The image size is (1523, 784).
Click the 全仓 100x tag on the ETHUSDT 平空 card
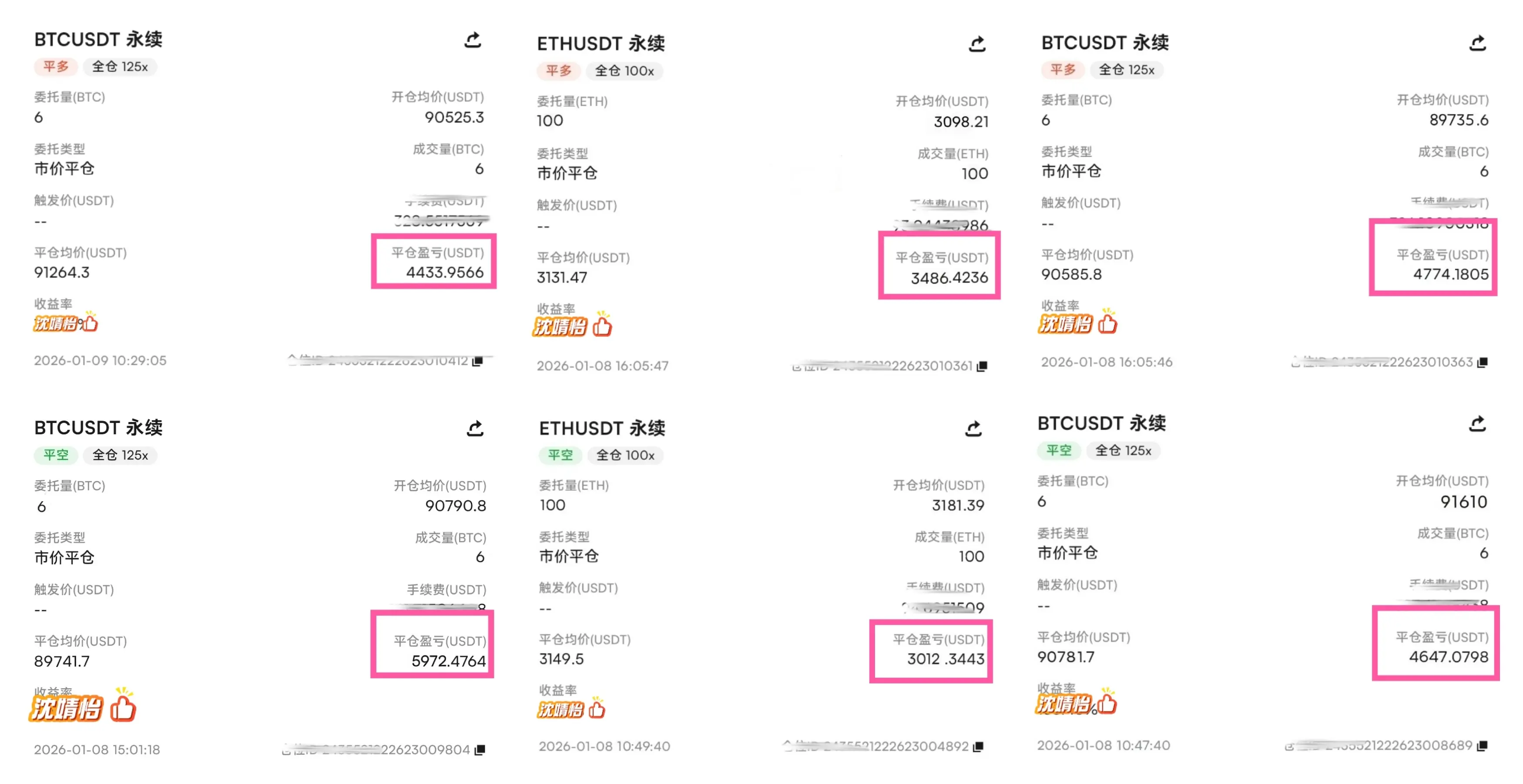pyautogui.click(x=625, y=455)
